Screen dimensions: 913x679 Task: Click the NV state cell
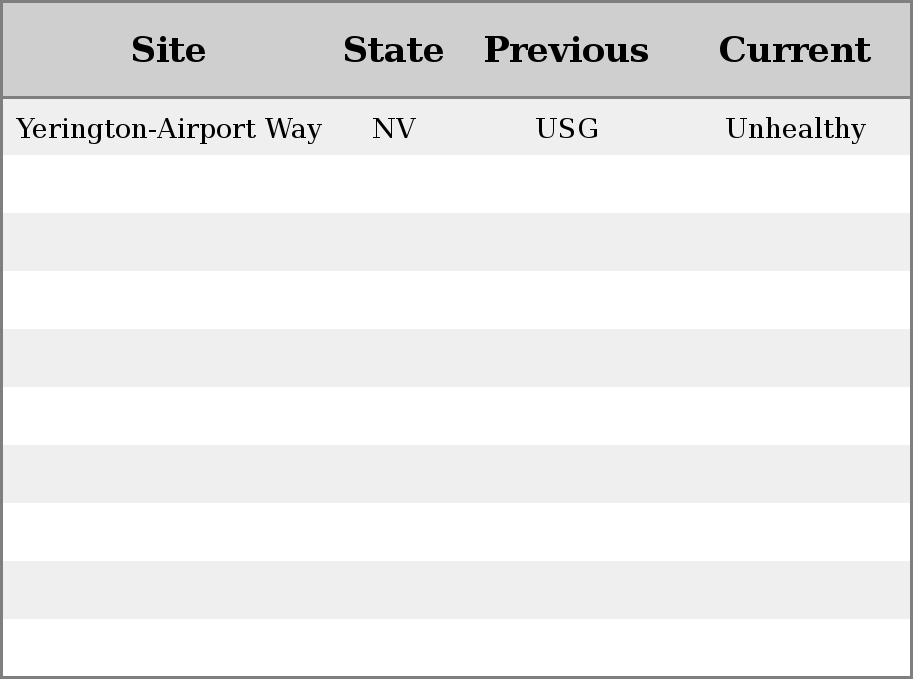tap(394, 128)
